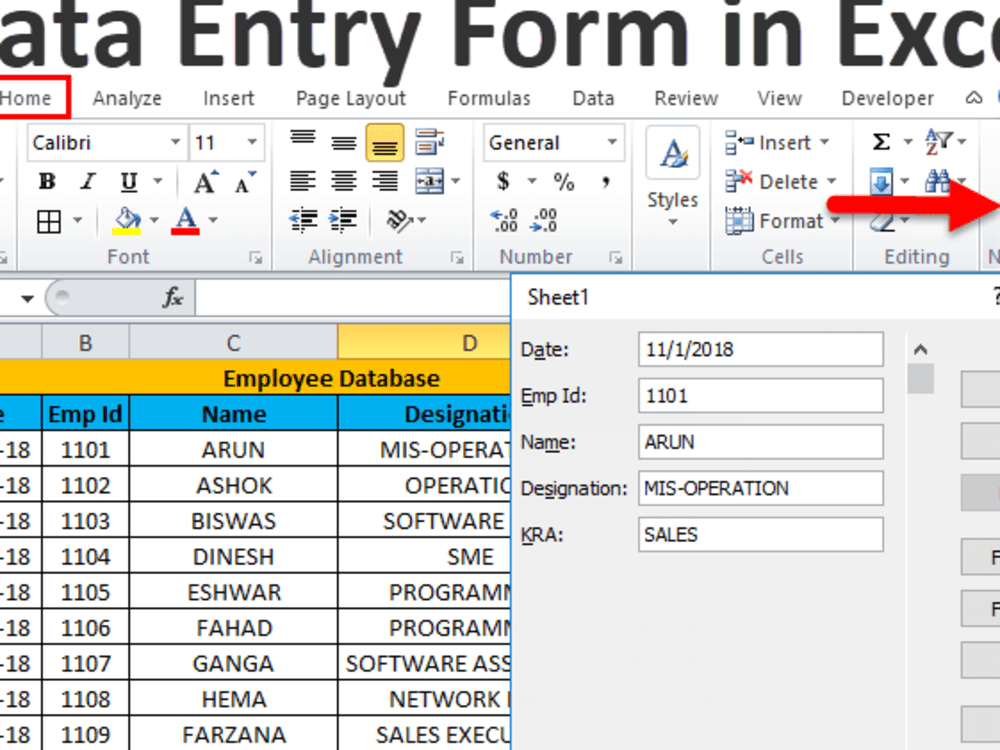
Task: Apply Accounting dollar format
Action: (503, 181)
